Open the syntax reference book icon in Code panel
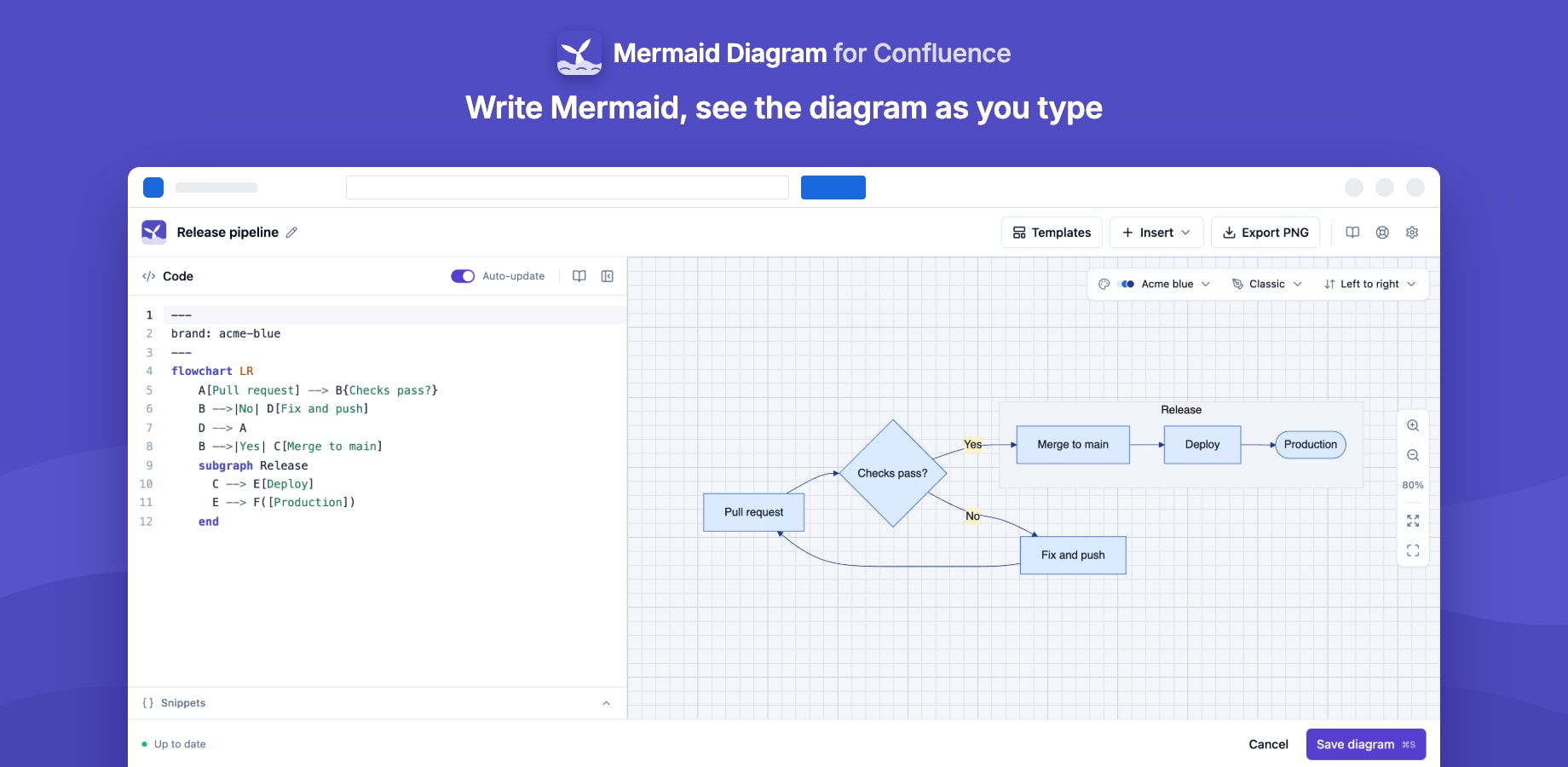The image size is (1568, 767). [x=579, y=276]
